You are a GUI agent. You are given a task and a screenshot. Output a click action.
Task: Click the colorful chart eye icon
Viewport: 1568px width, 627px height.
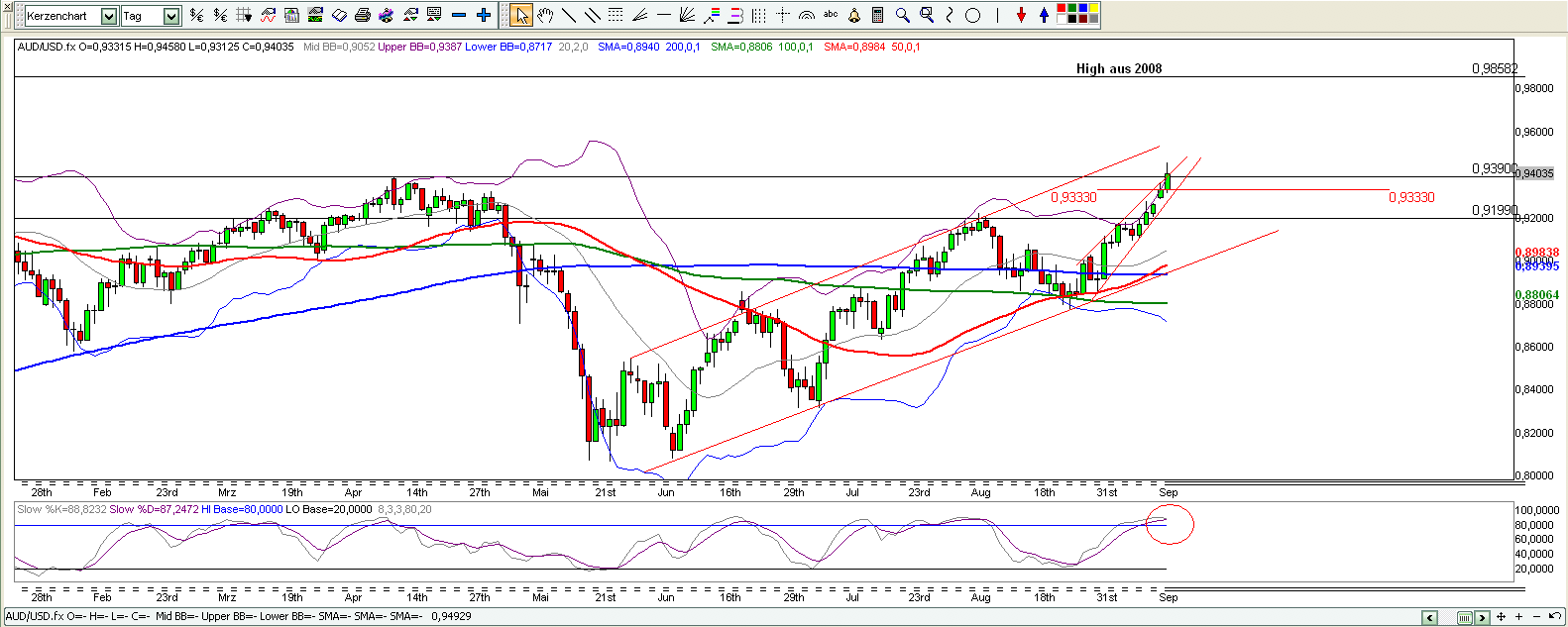point(386,16)
